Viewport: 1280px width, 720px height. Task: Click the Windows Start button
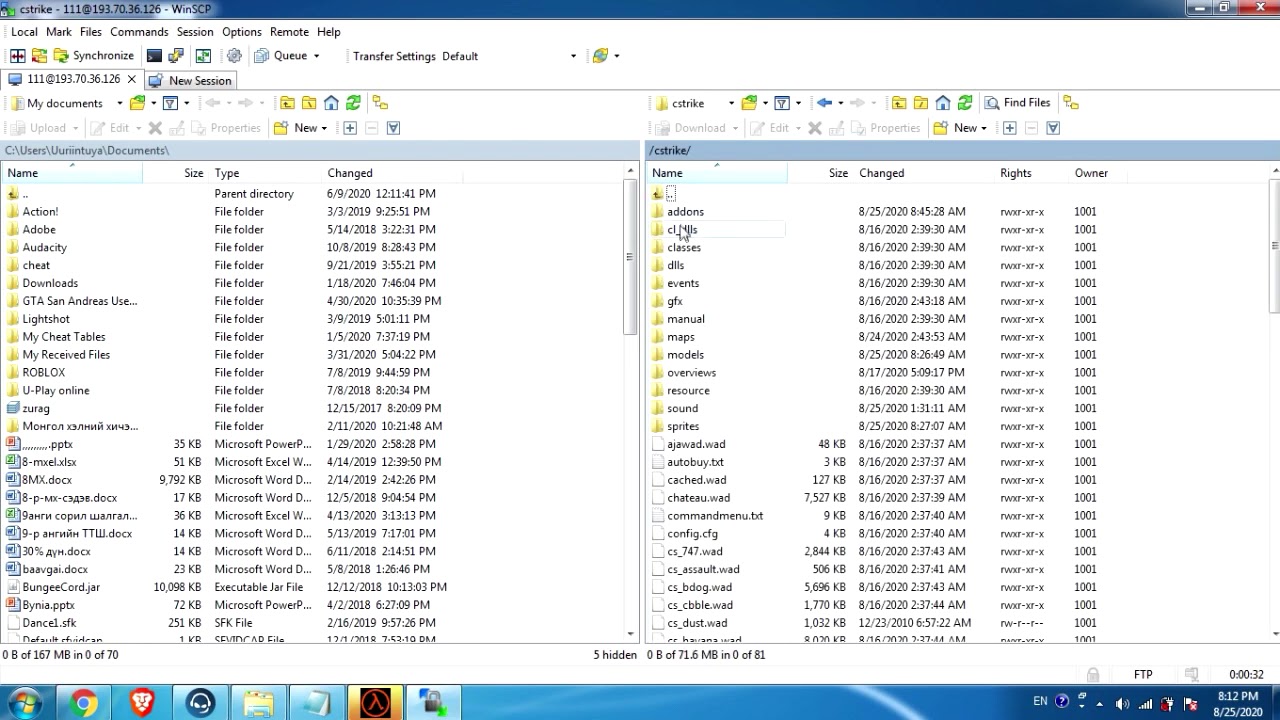pos(24,703)
